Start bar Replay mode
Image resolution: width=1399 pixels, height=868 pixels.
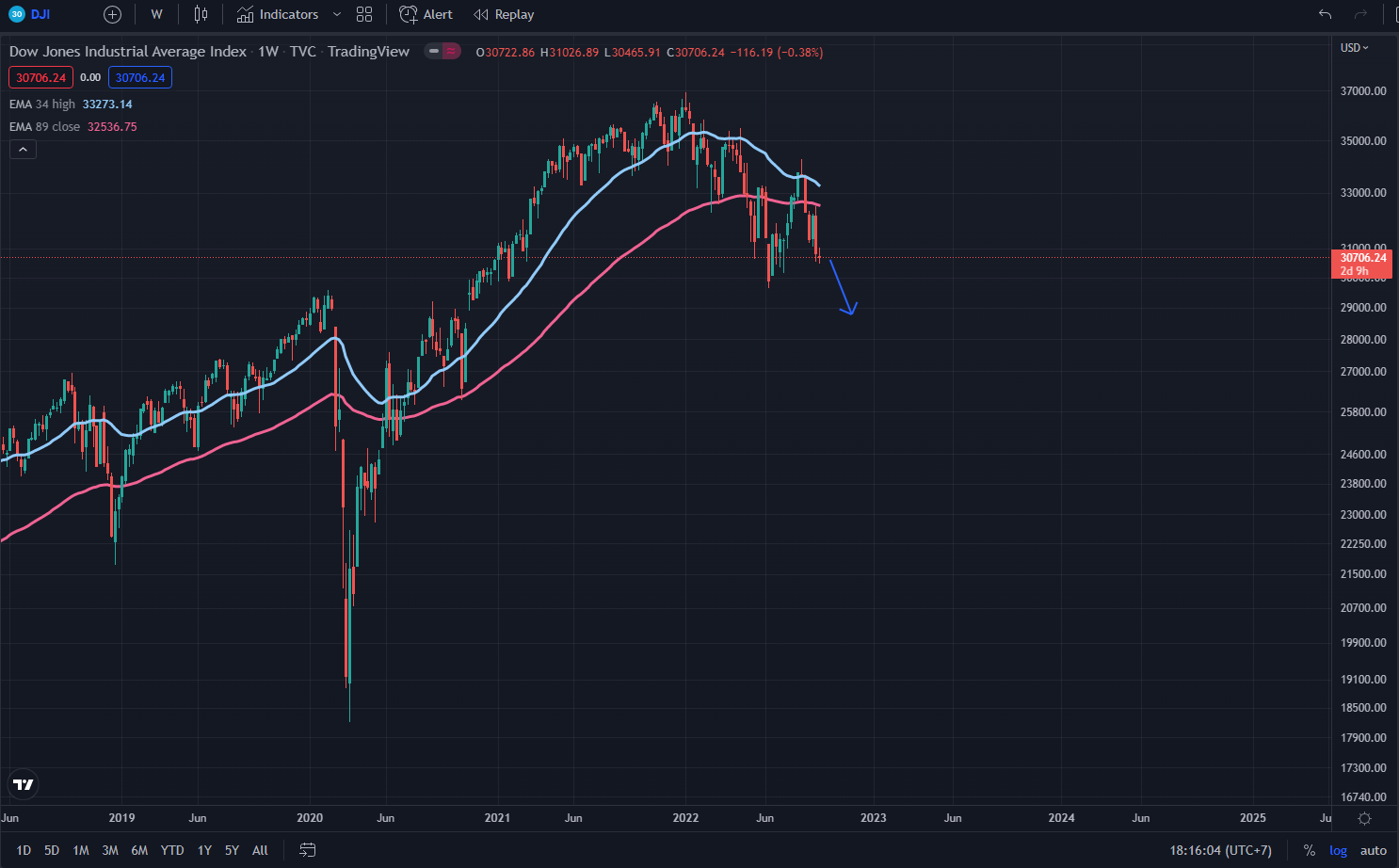coord(504,14)
